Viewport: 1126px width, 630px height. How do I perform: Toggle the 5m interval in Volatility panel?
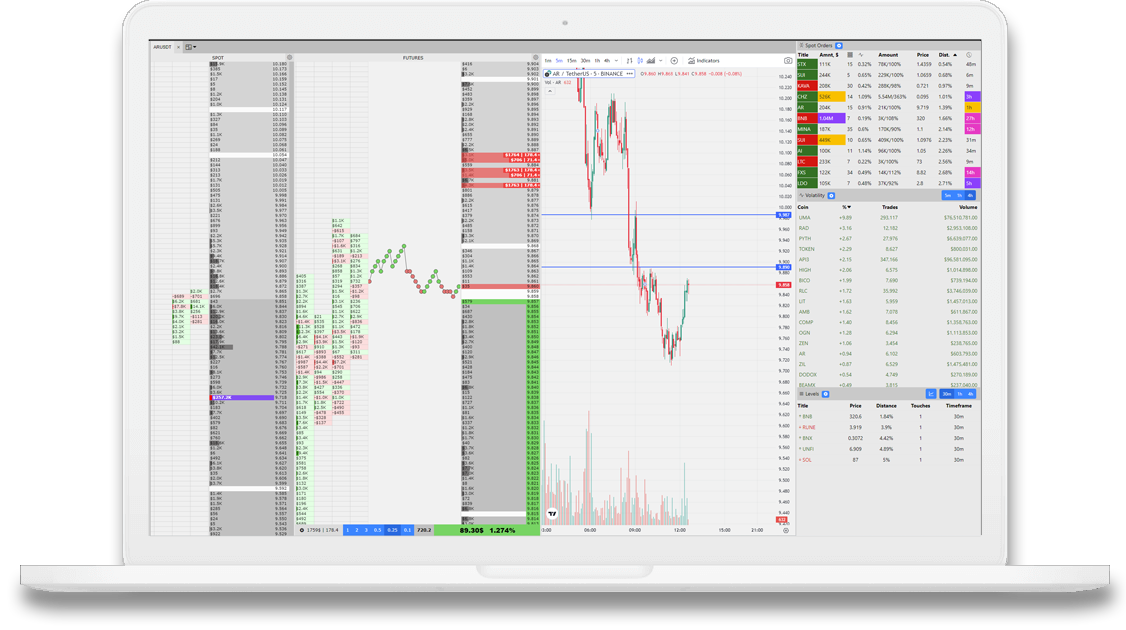[947, 195]
